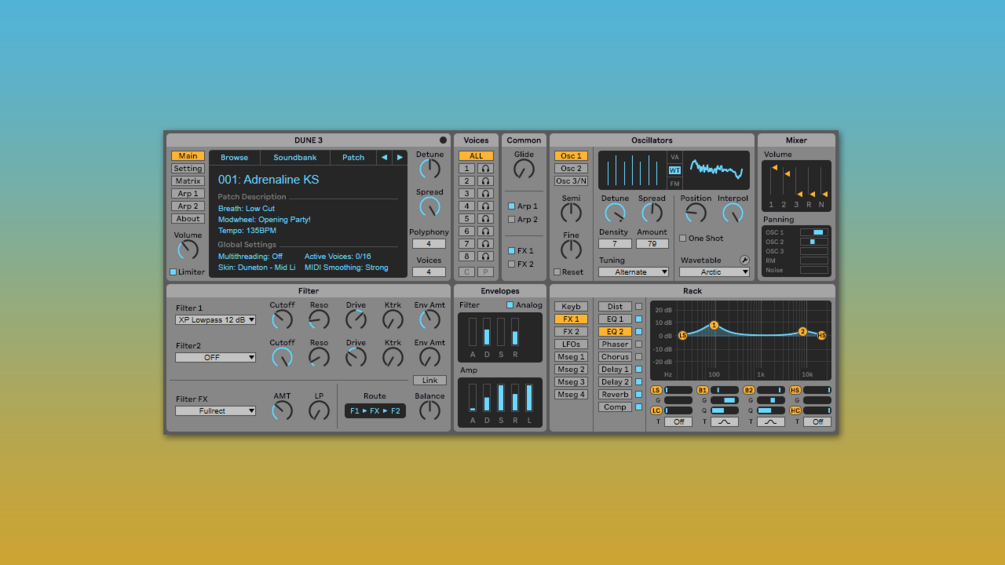Click the B1 gain G slider
The width and height of the screenshot is (1005, 565).
(x=724, y=400)
